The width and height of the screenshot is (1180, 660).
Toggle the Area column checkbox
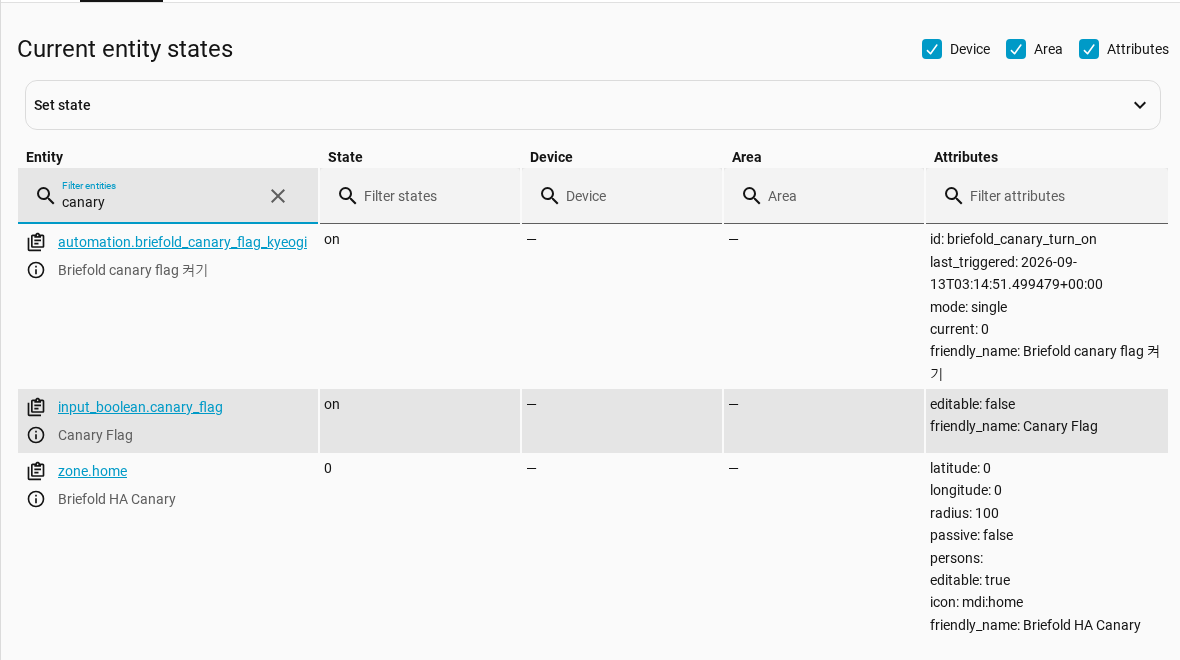point(1016,50)
